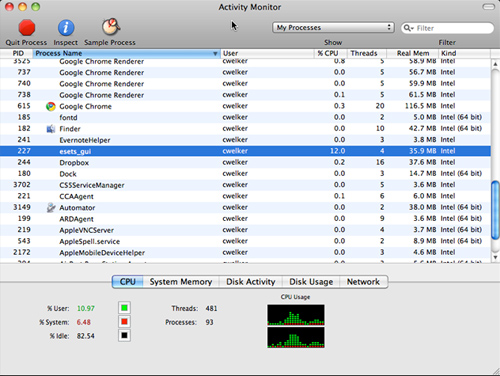Click the Sample Process icon
Image resolution: width=500 pixels, height=376 pixels.
coord(111,27)
